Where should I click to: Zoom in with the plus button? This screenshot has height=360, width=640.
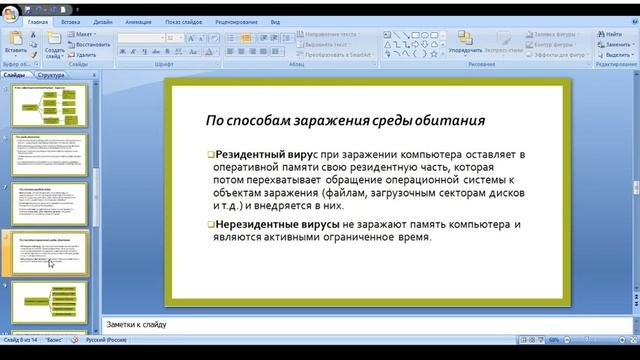622,340
